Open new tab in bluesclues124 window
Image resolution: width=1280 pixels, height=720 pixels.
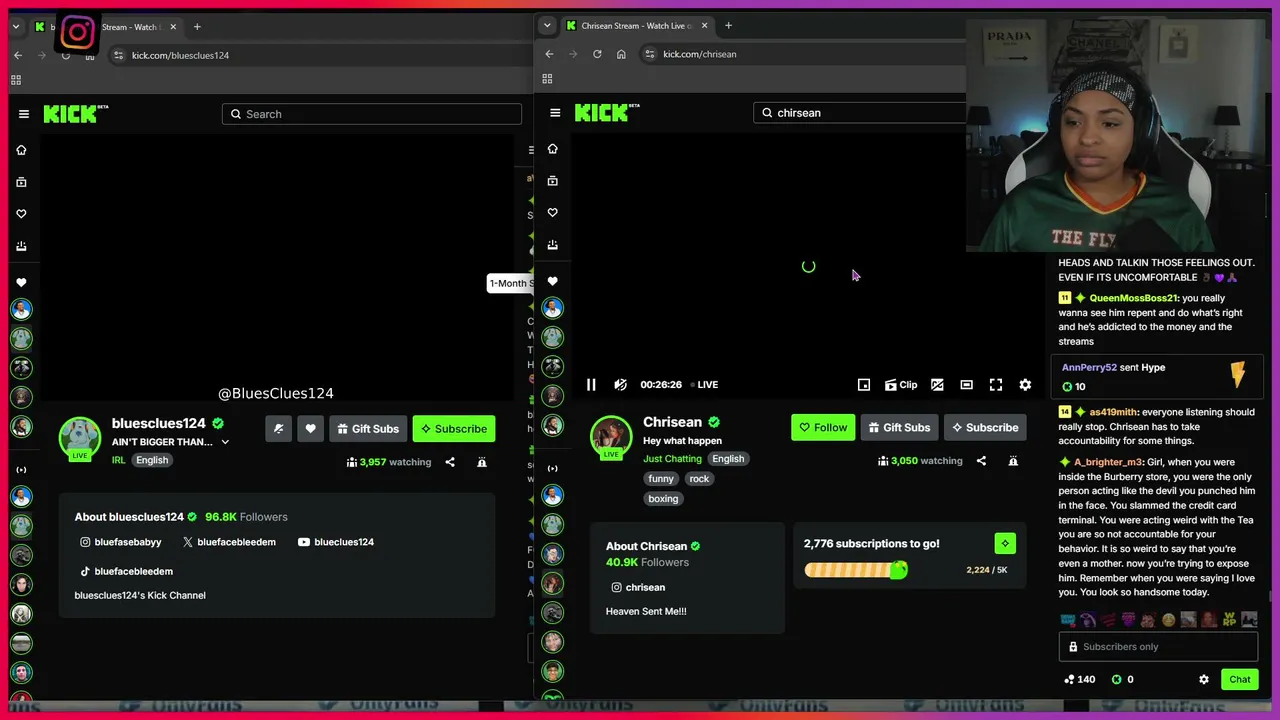[197, 27]
